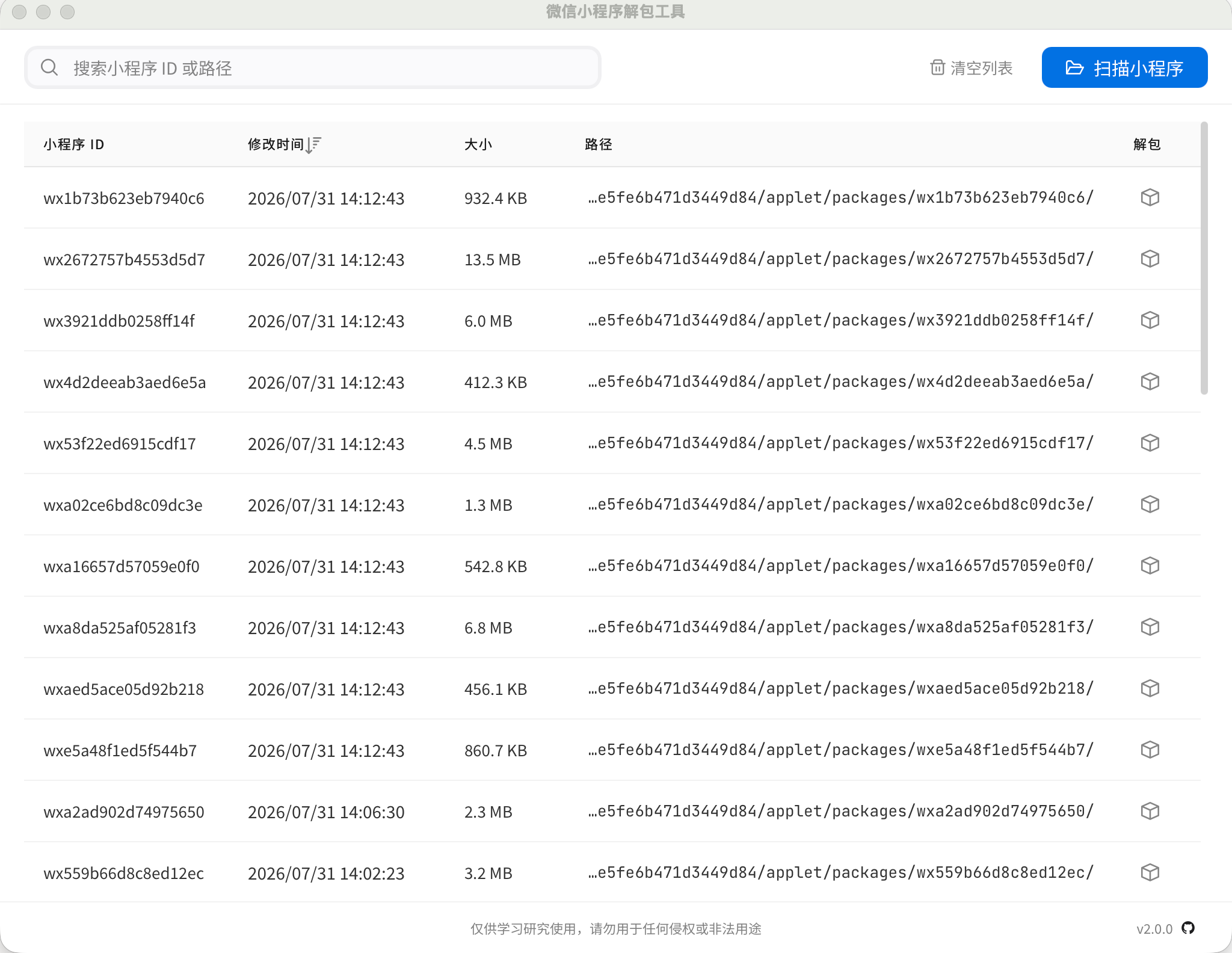This screenshot has width=1232, height=953.
Task: Click the 大小 column header
Action: [x=478, y=144]
